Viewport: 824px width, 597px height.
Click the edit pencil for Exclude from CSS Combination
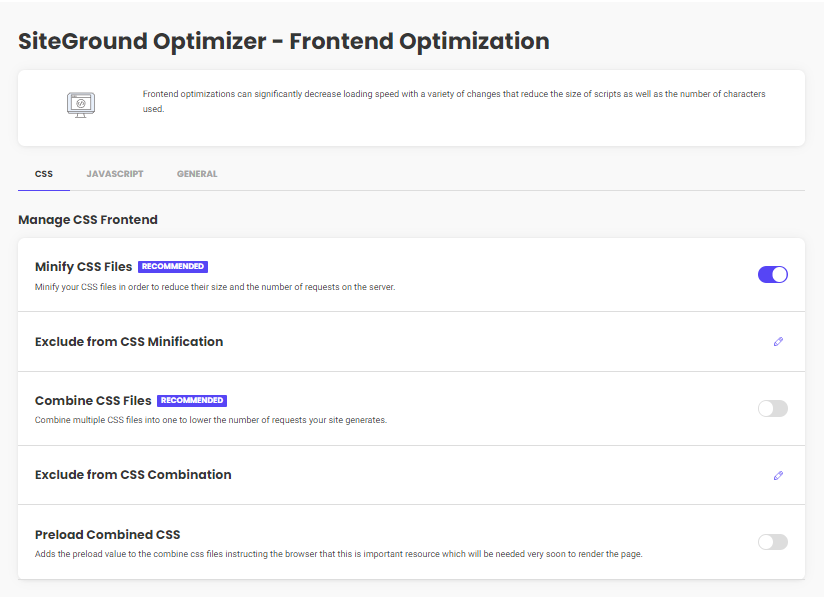(778, 475)
